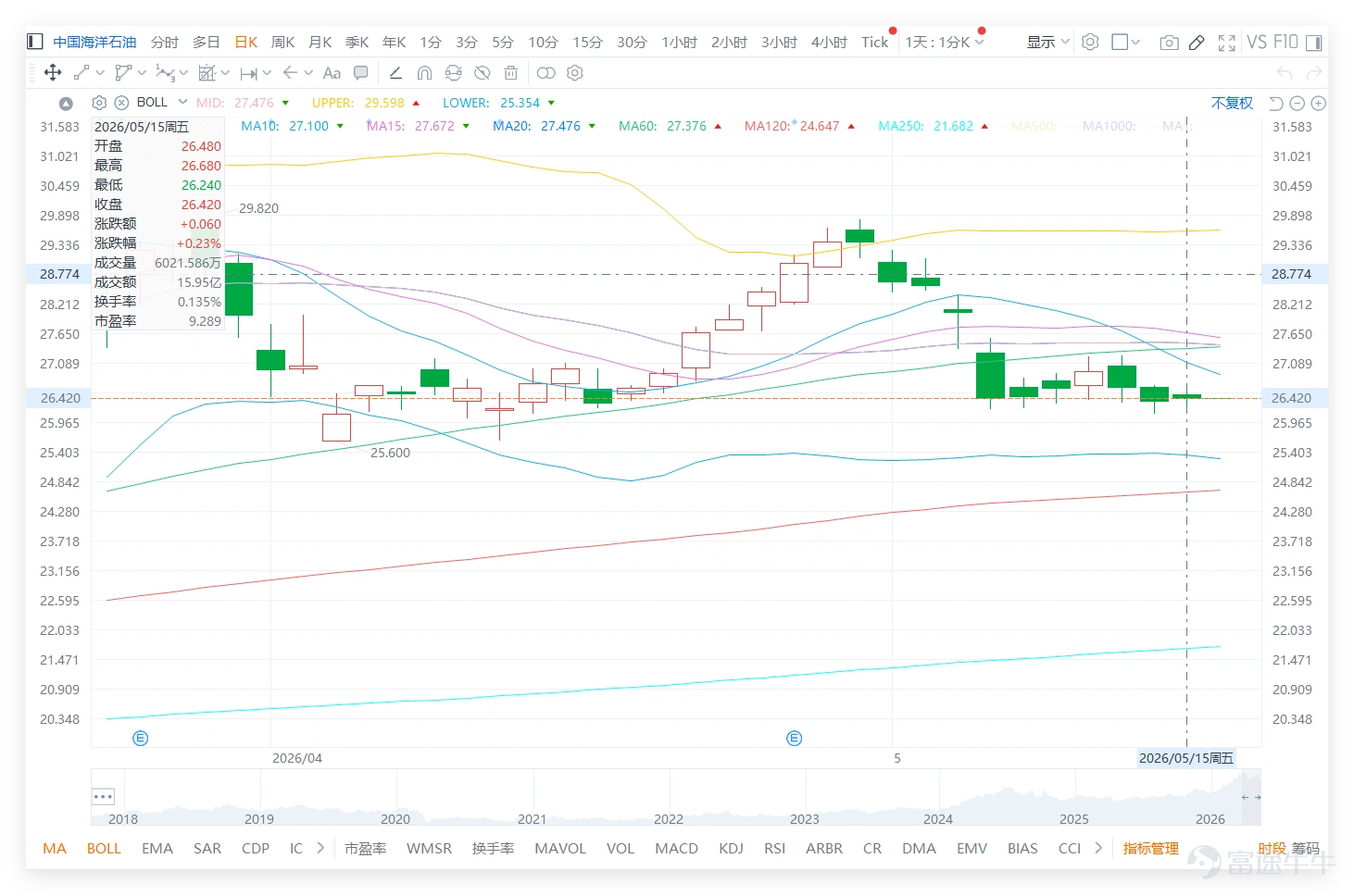Select the range measurement tool

pyautogui.click(x=248, y=73)
